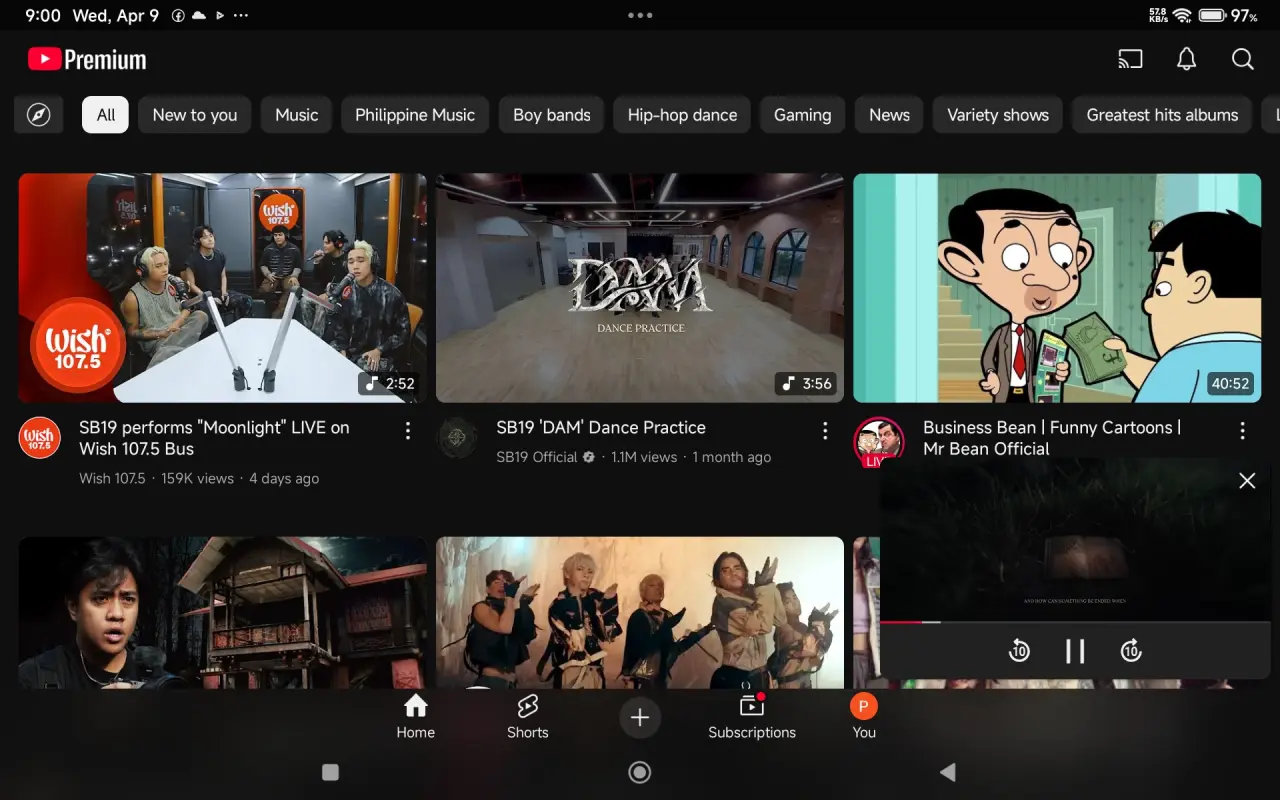Go to the Home tab

[415, 718]
